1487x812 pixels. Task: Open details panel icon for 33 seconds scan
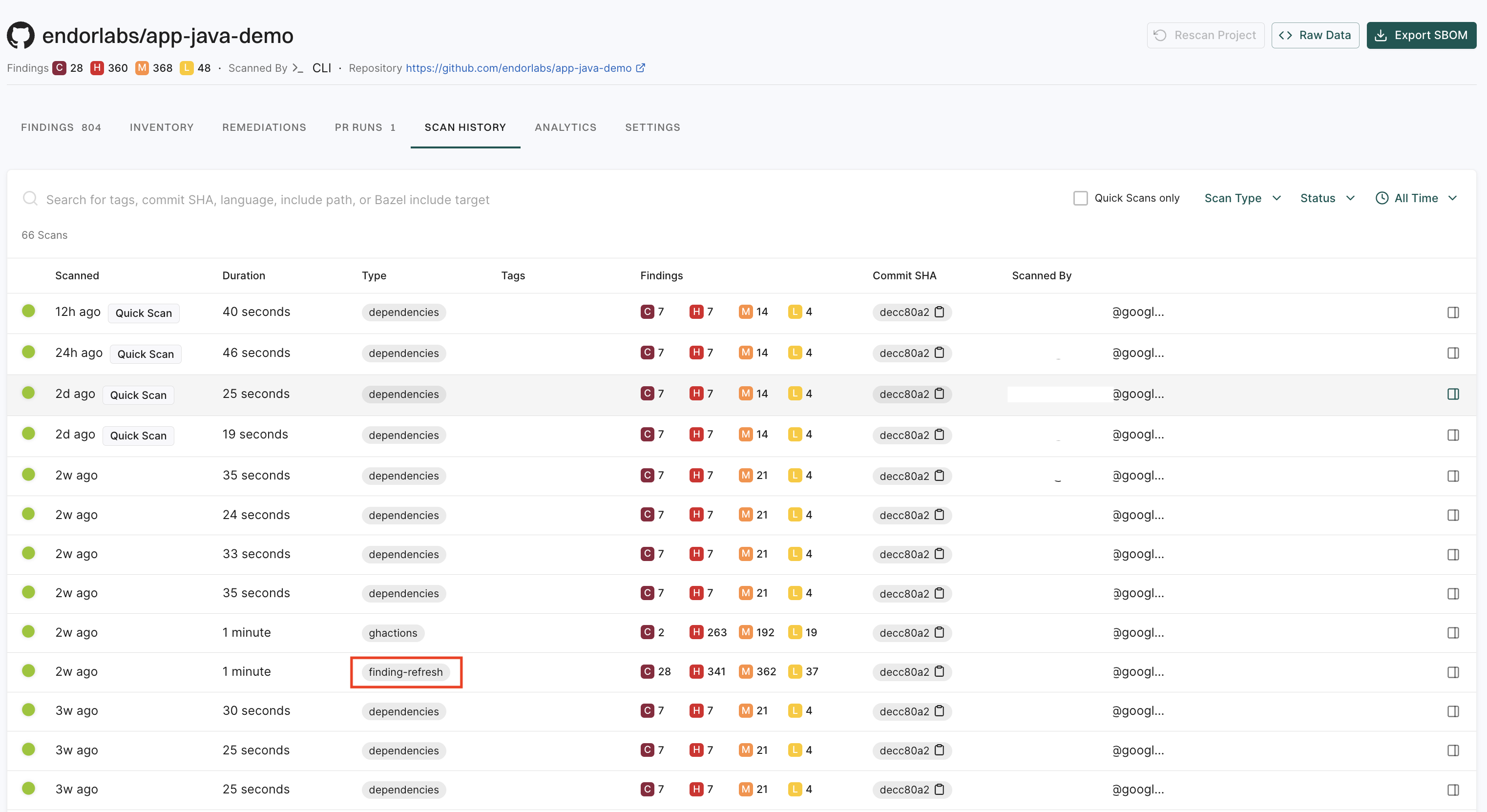pyautogui.click(x=1453, y=555)
